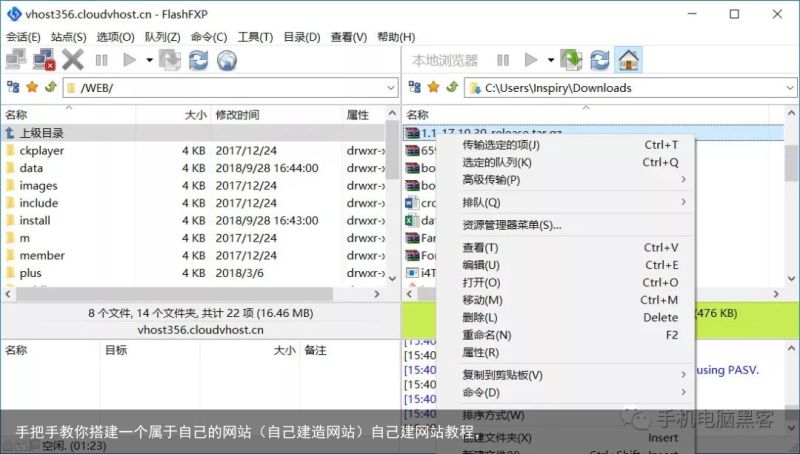Open remote bookmarks star icon
800x454 pixels.
pyautogui.click(x=32, y=87)
